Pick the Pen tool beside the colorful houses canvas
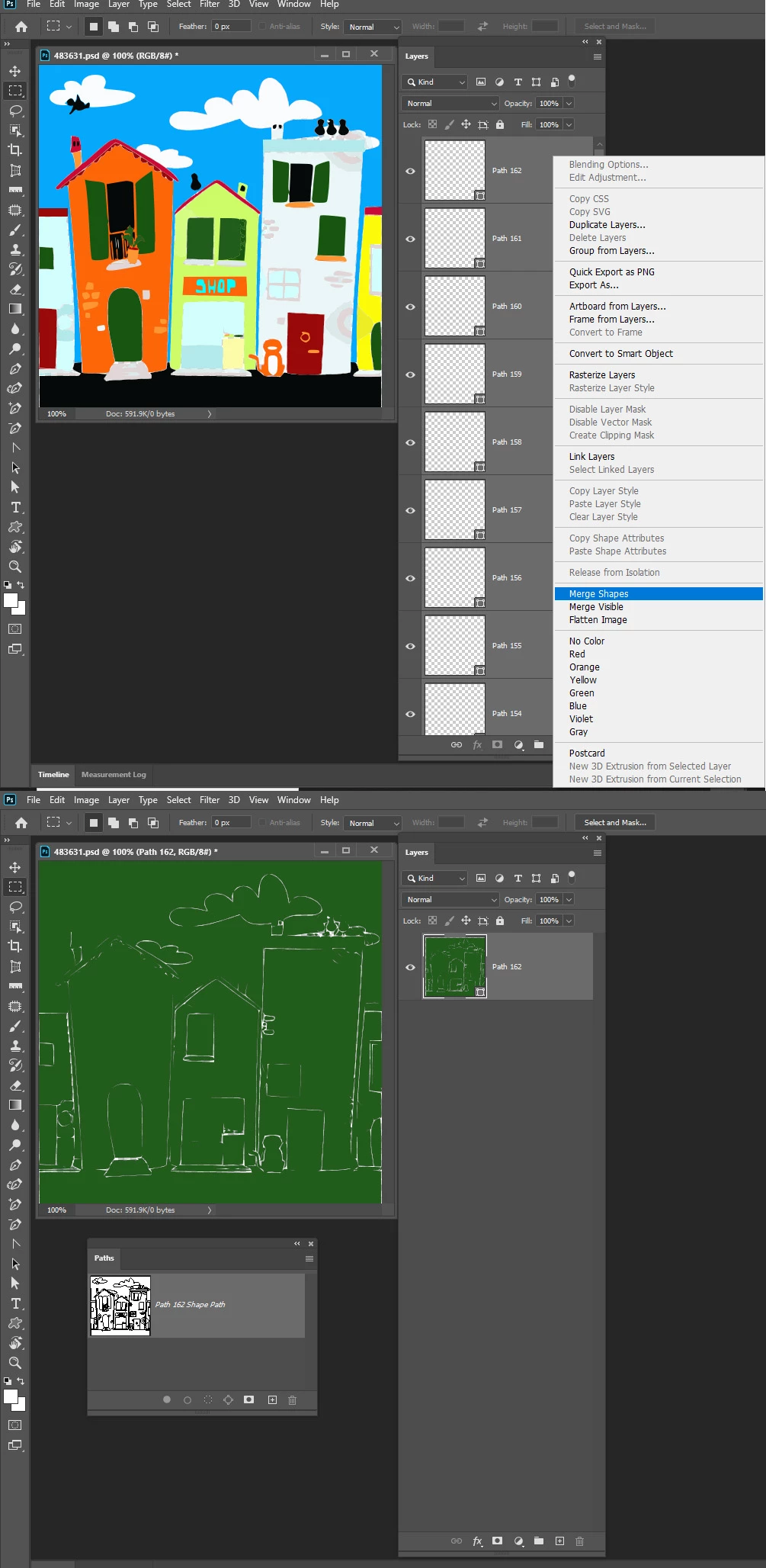Viewport: 766px width, 1568px height. tap(15, 368)
